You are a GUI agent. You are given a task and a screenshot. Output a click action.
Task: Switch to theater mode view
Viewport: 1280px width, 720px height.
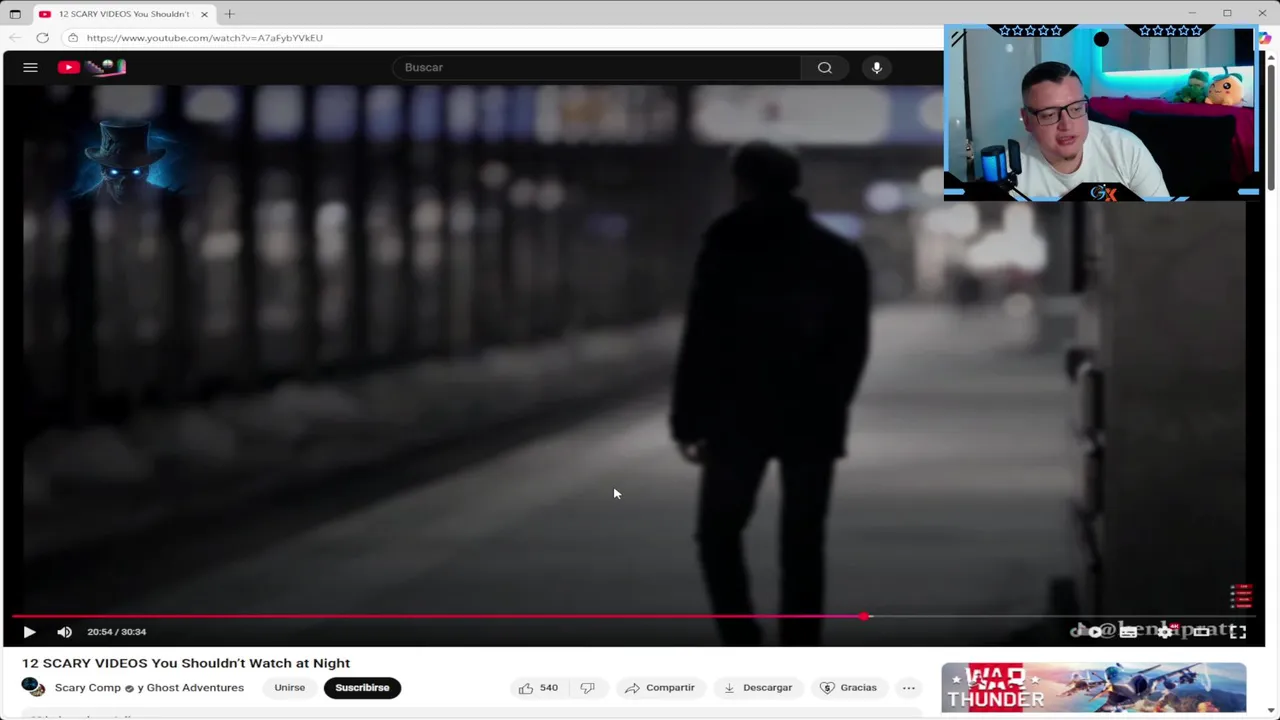(x=1201, y=631)
